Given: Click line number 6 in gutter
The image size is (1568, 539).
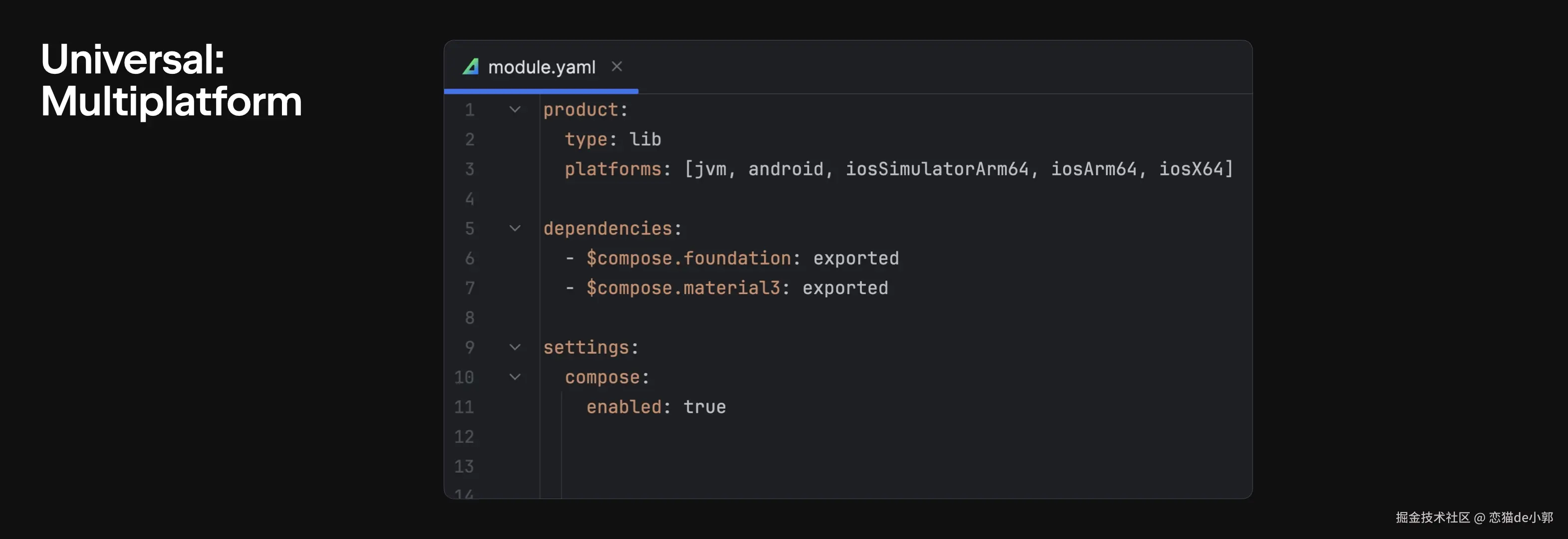Looking at the screenshot, I should (469, 258).
